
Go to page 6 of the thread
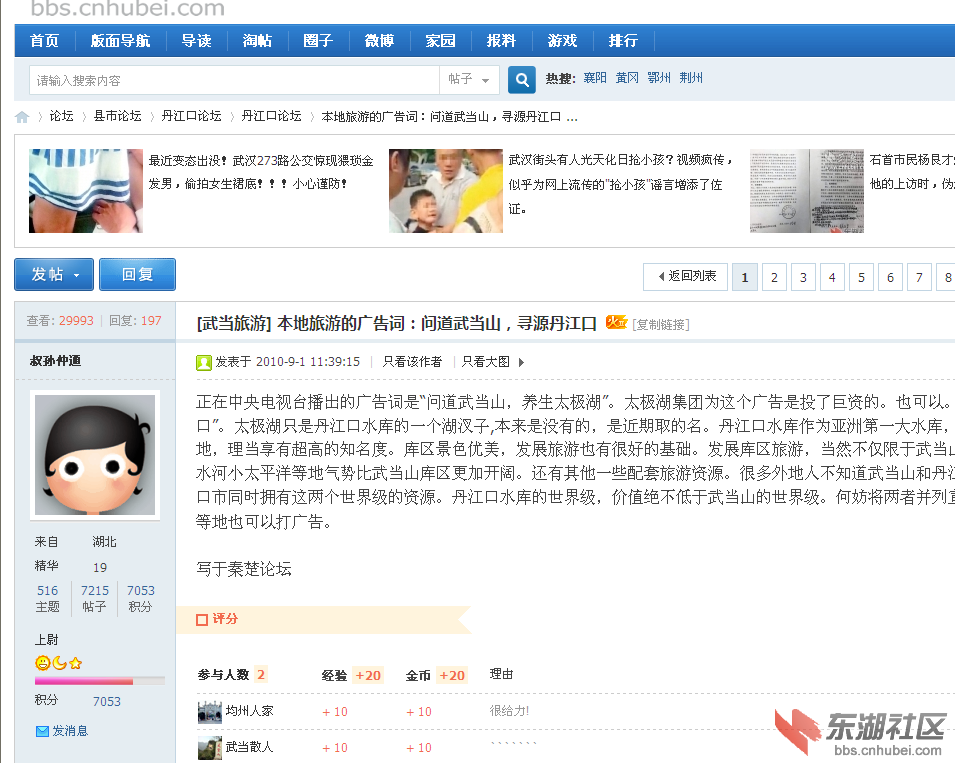[x=890, y=278]
